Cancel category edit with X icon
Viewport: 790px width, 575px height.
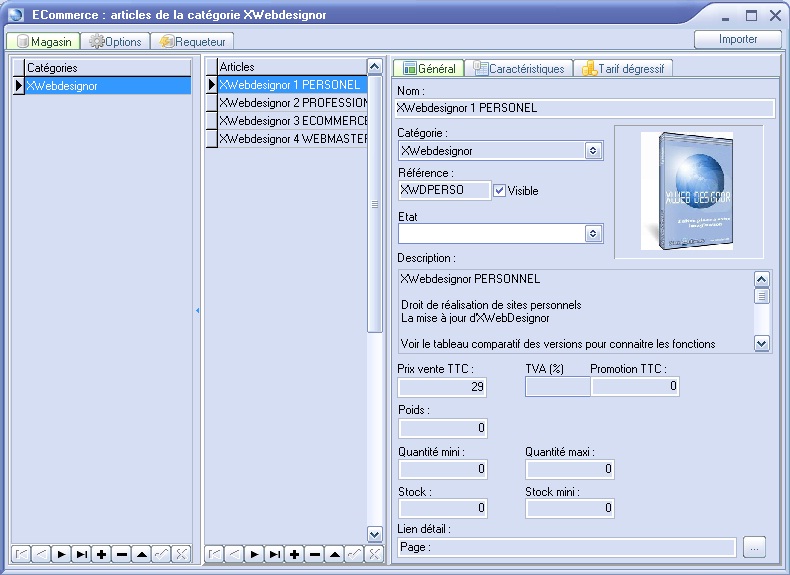(x=181, y=554)
